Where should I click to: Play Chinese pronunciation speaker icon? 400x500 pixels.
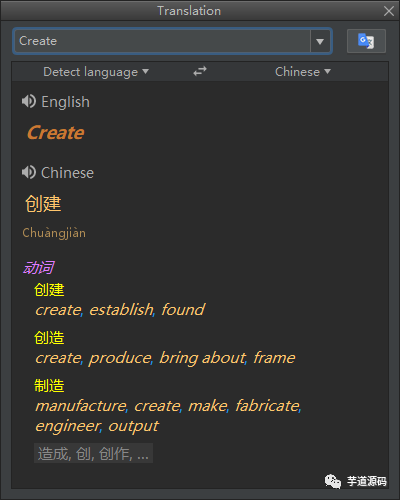[x=29, y=172]
